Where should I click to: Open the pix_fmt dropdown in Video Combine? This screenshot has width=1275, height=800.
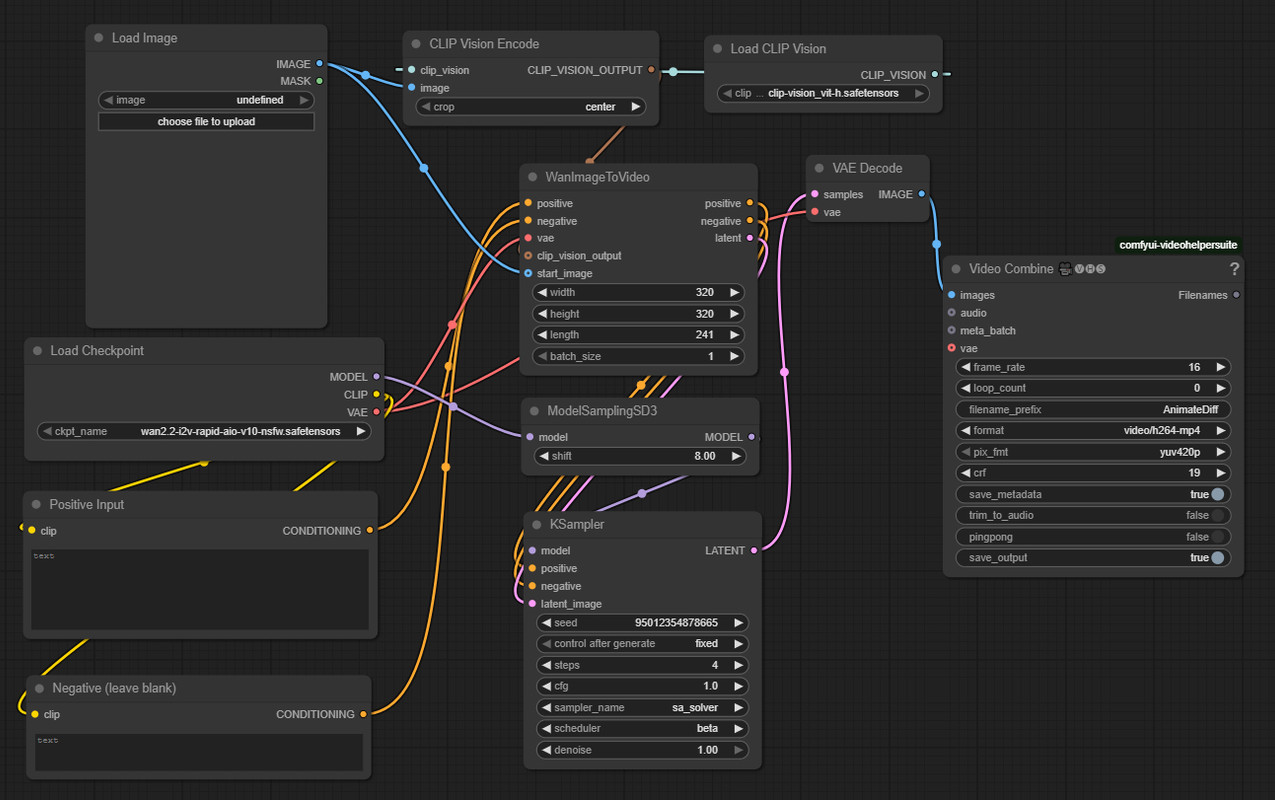[x=1093, y=452]
